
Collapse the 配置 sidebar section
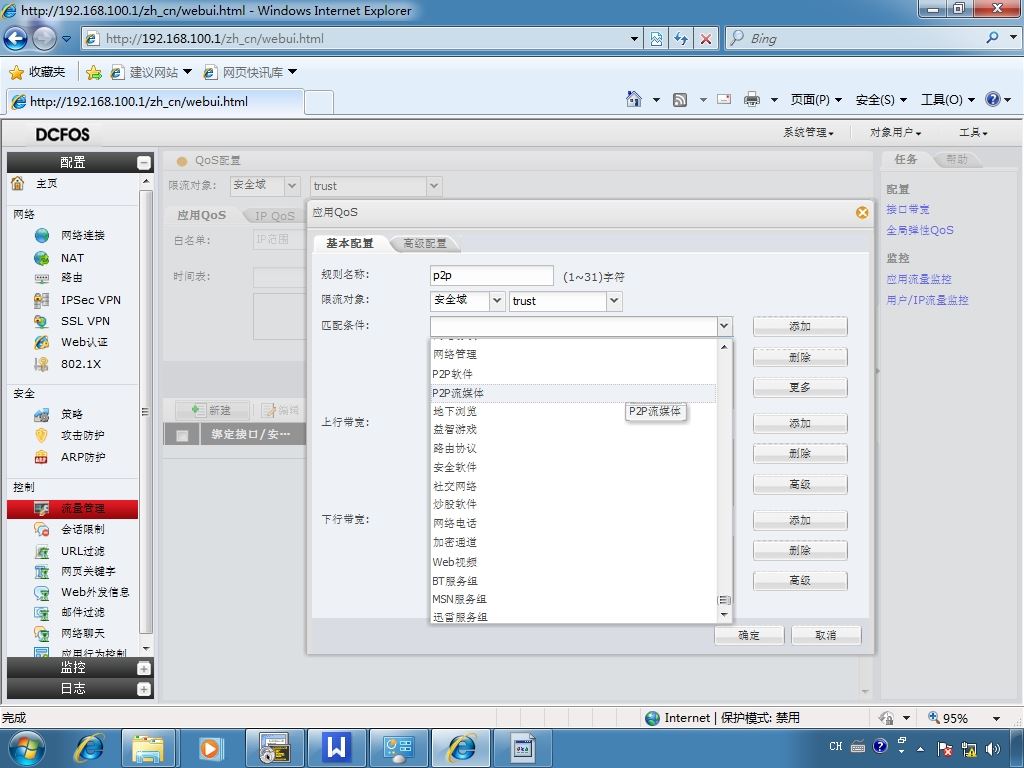[x=144, y=163]
